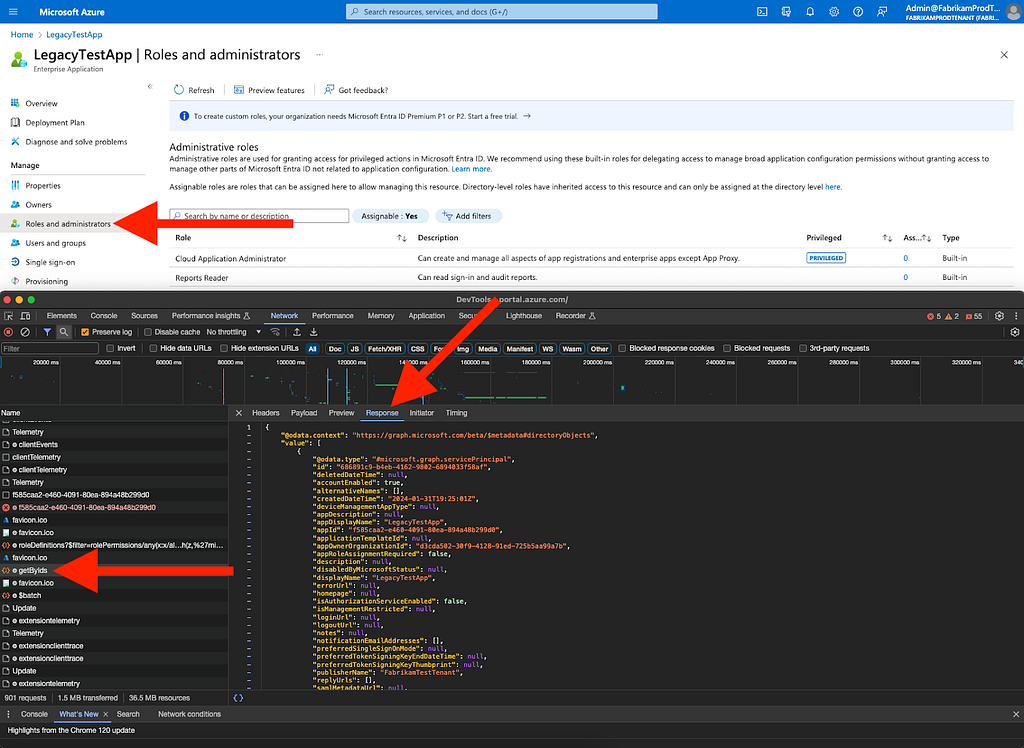
Task: Open the Learn more link
Action: 470,169
